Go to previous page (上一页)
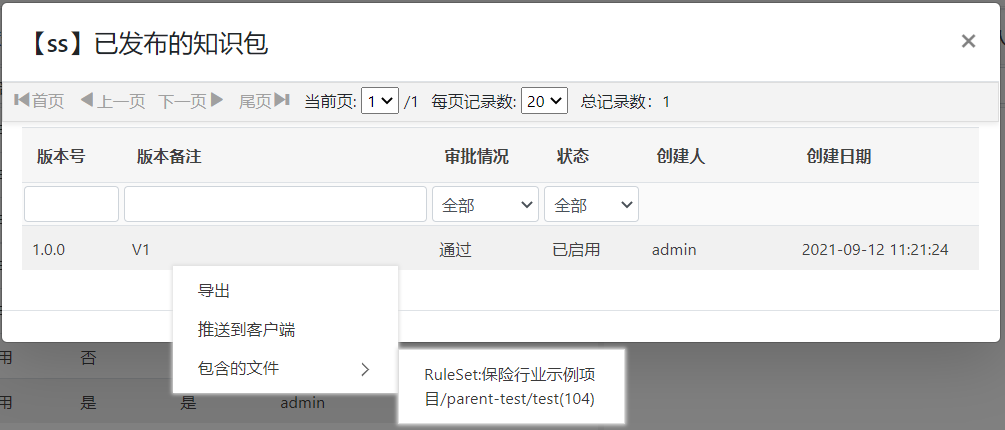The image size is (1005, 430). [112, 101]
